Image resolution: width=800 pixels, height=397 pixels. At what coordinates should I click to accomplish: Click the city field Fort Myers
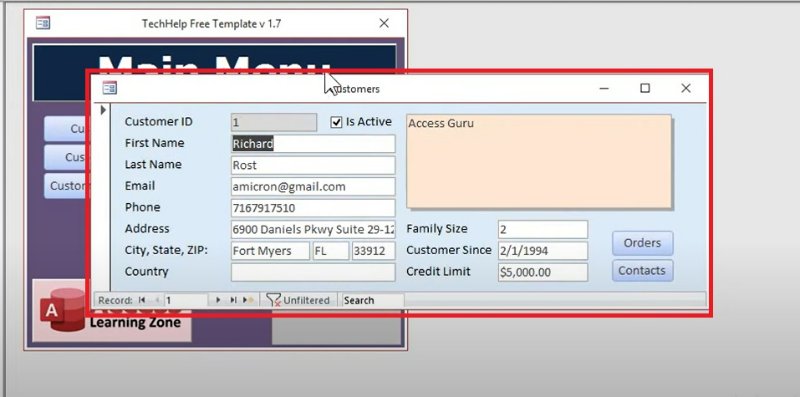[x=270, y=251]
